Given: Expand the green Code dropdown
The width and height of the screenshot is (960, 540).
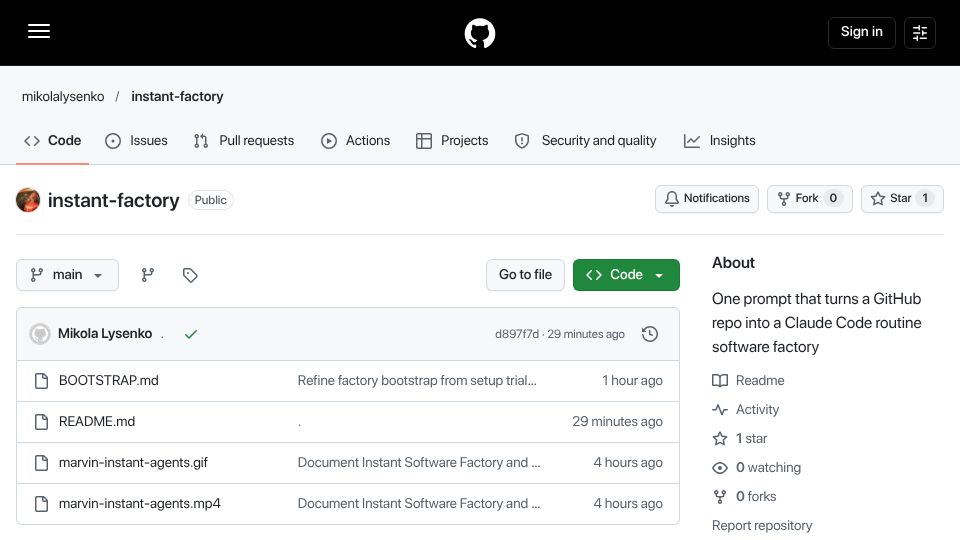Looking at the screenshot, I should point(626,275).
